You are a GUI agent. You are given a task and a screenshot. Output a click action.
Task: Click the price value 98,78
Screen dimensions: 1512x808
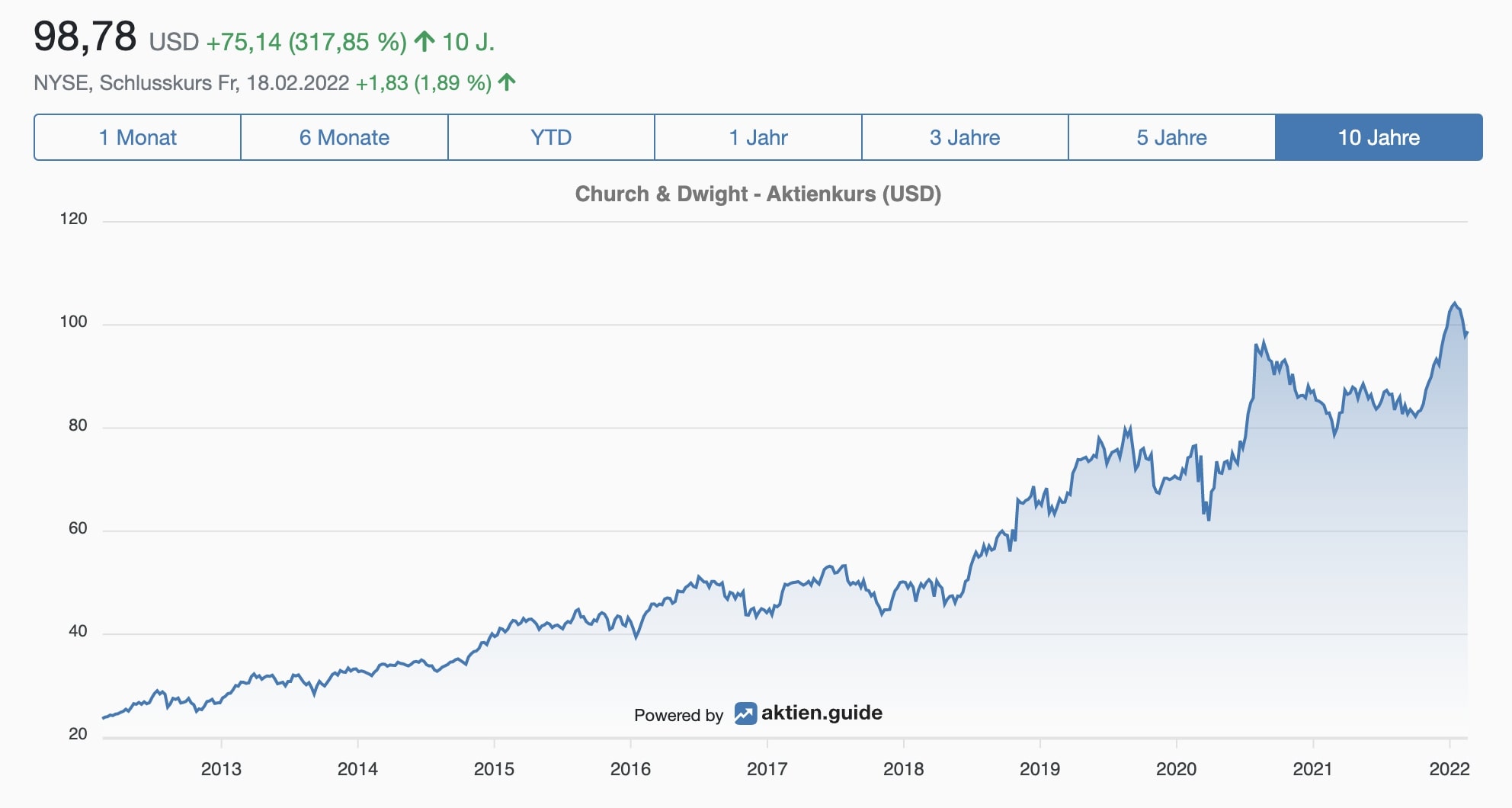(x=85, y=36)
